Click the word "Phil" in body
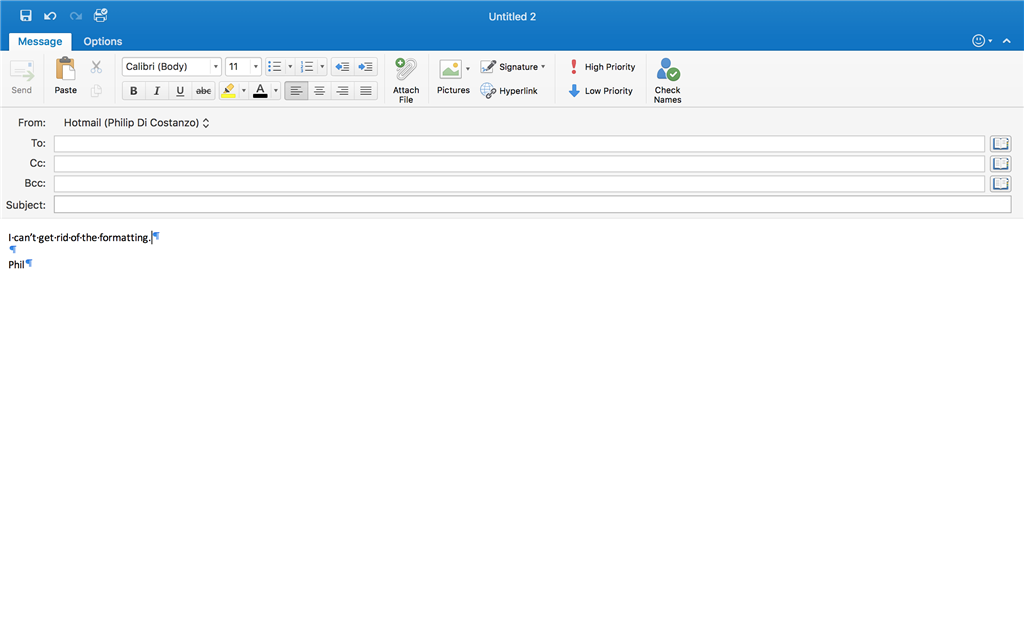 click(16, 264)
